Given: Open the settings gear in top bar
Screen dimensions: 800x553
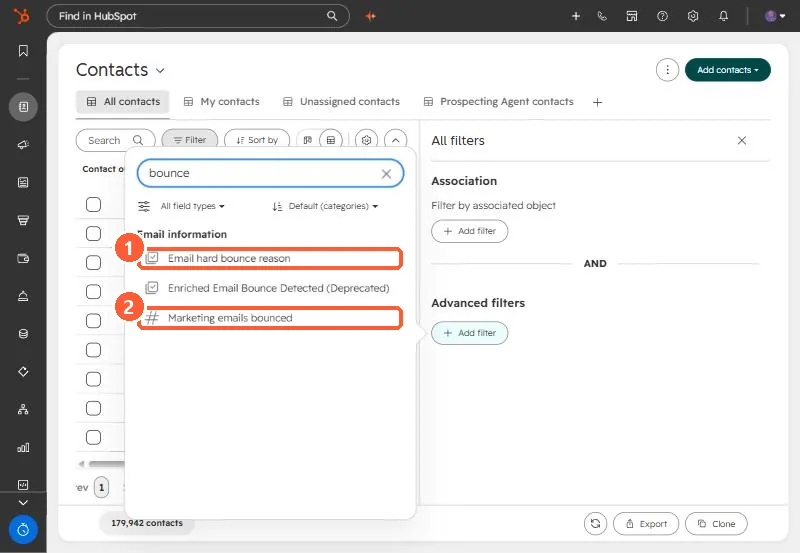Looking at the screenshot, I should 693,16.
